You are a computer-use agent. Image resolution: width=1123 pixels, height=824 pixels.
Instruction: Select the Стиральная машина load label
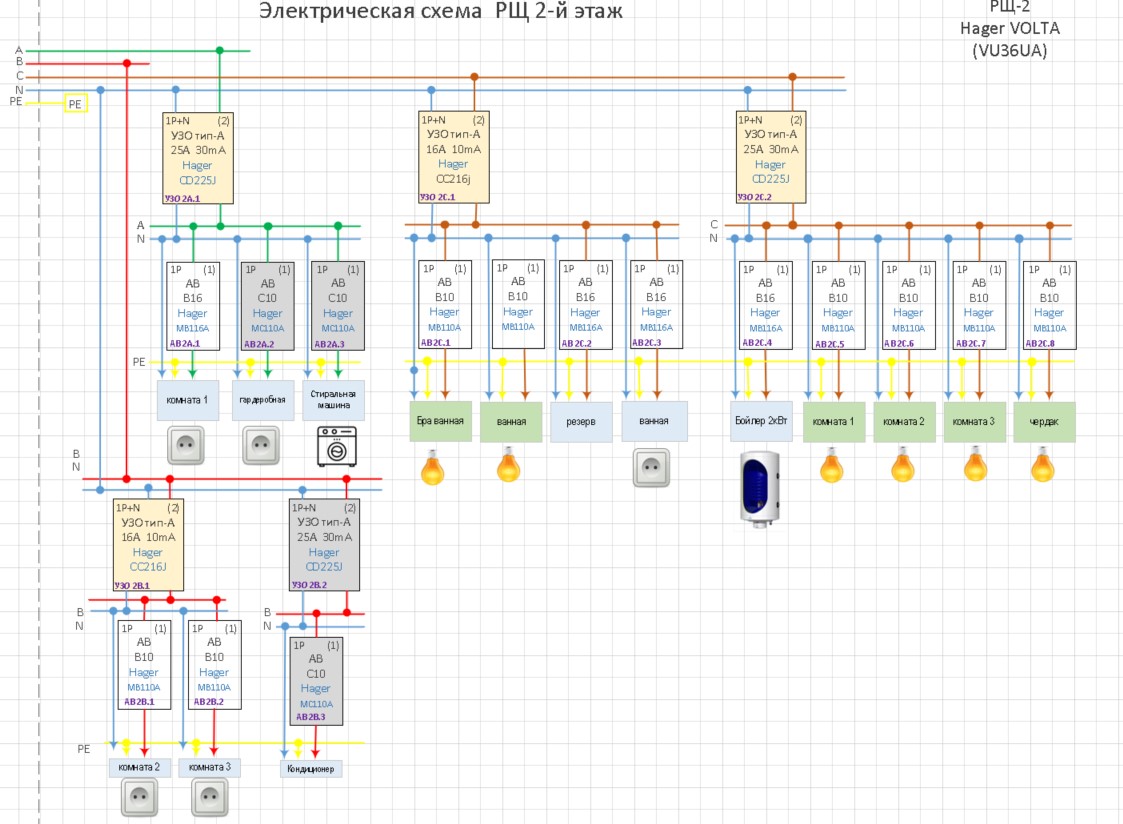click(x=333, y=399)
